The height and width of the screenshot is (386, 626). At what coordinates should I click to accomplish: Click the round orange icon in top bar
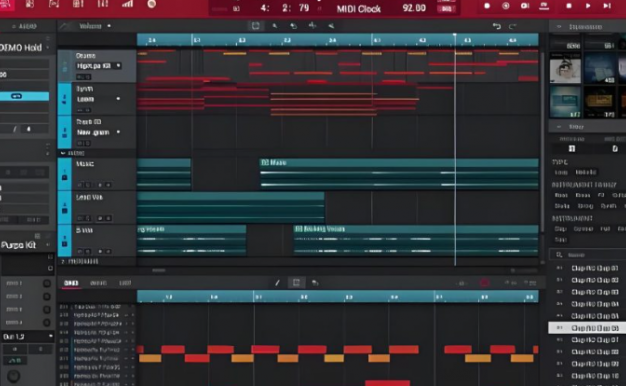(151, 4)
